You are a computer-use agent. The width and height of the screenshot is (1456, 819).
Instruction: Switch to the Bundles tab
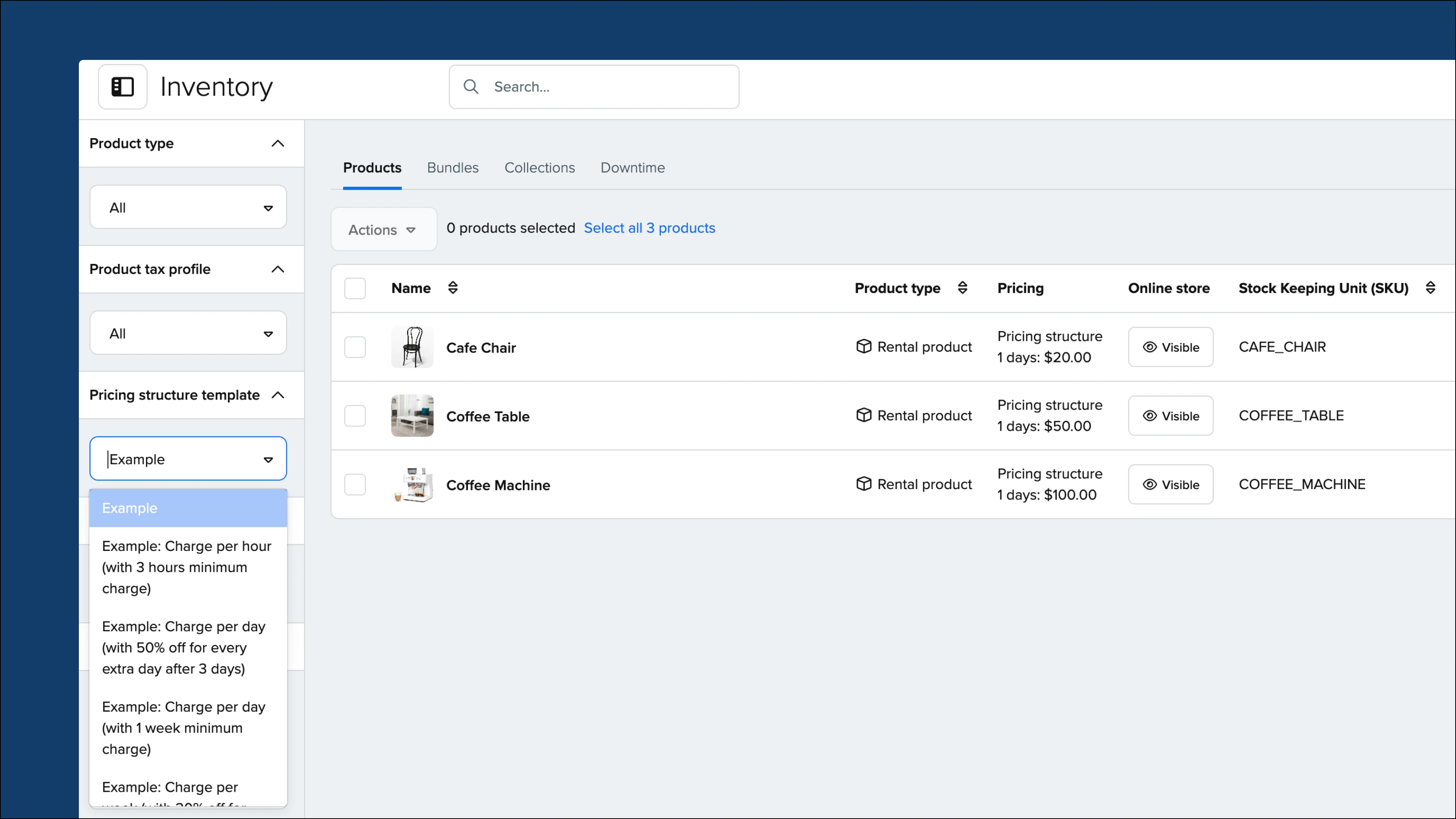453,168
